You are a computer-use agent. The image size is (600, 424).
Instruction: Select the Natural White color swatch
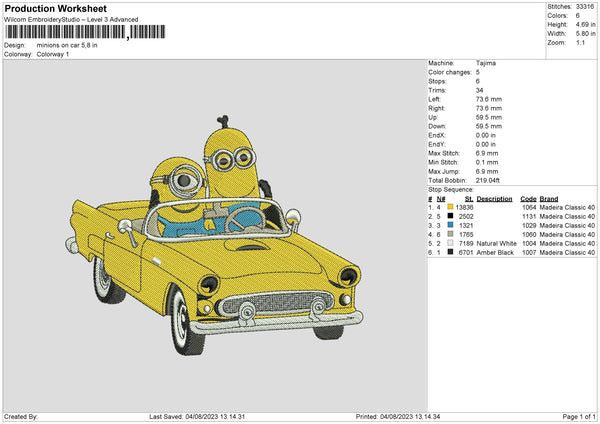(x=451, y=243)
